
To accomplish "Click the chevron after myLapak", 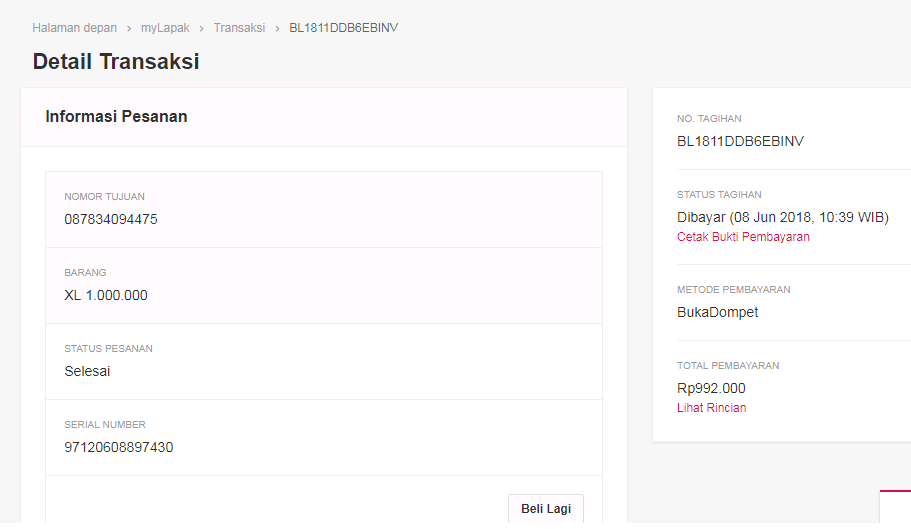I will 202,28.
